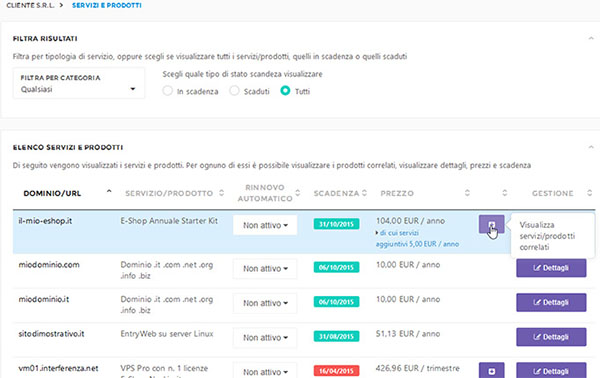Sort table by Gestione column
Screen dimensions: 600x378
pyautogui.click(x=553, y=193)
